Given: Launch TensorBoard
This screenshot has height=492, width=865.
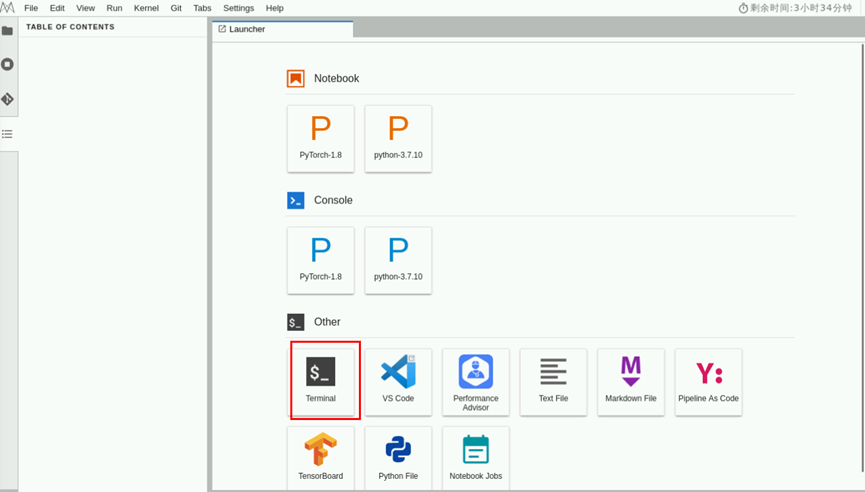Looking at the screenshot, I should click(321, 458).
